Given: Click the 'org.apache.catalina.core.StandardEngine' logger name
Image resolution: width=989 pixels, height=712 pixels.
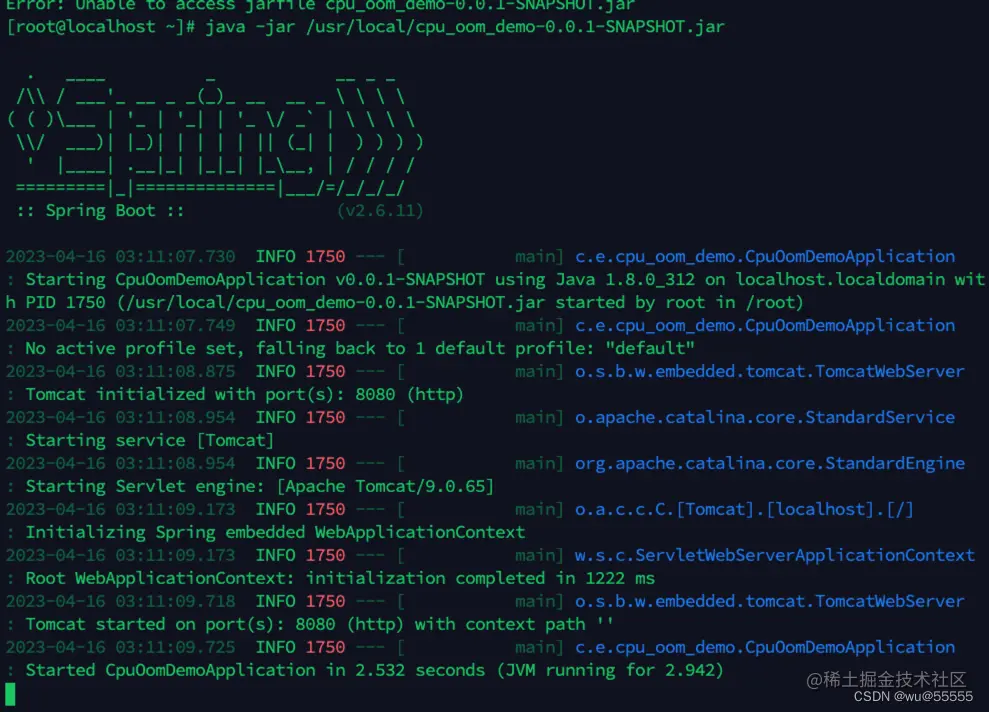Looking at the screenshot, I should [x=770, y=464].
